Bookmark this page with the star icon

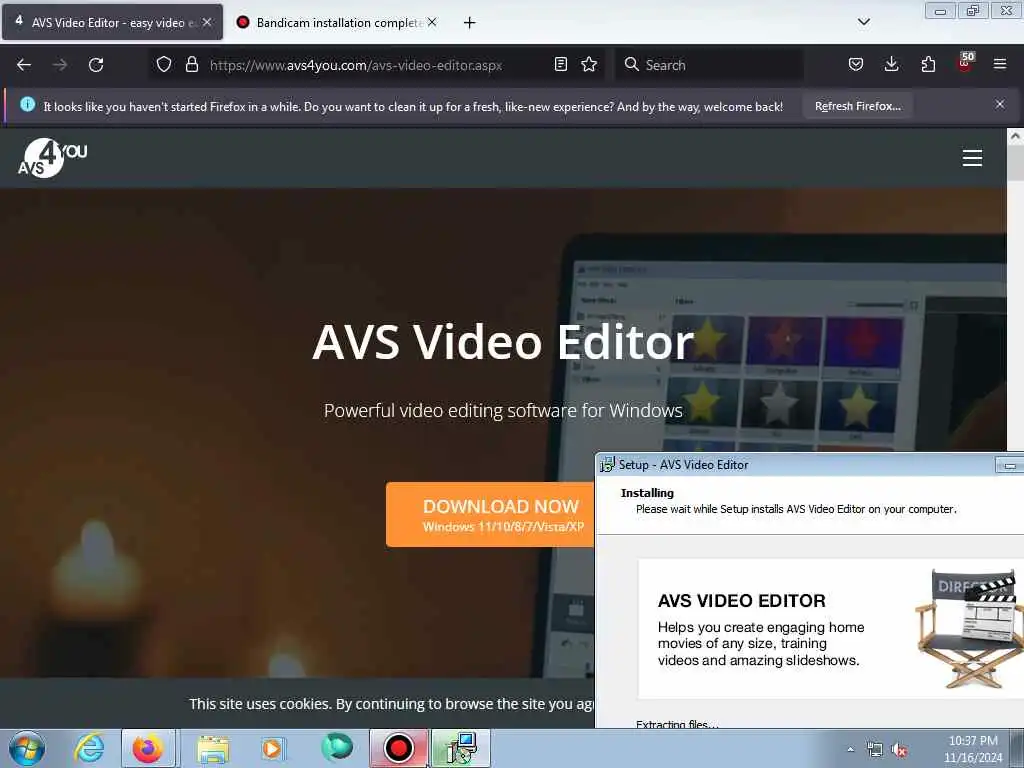(589, 64)
